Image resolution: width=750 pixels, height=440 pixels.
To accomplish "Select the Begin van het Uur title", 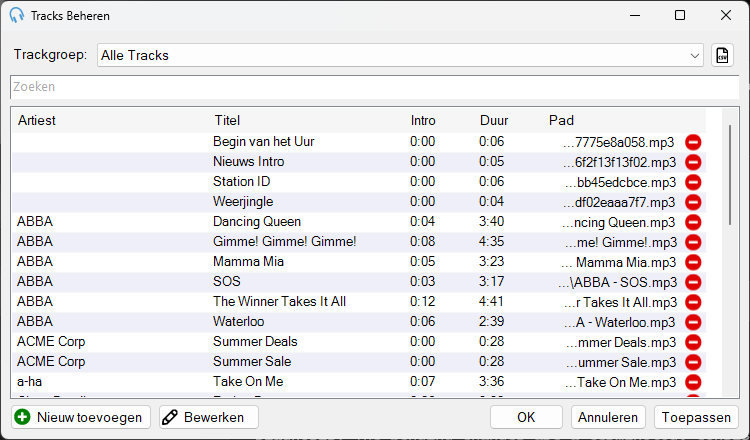I will click(x=264, y=142).
